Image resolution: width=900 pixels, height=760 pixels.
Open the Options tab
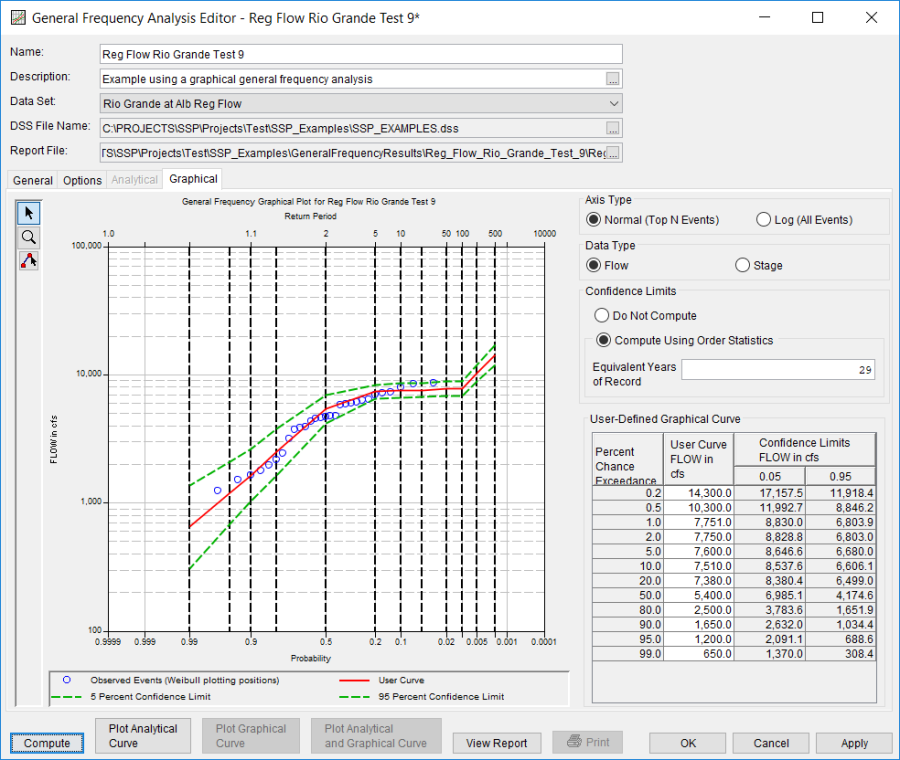[82, 180]
